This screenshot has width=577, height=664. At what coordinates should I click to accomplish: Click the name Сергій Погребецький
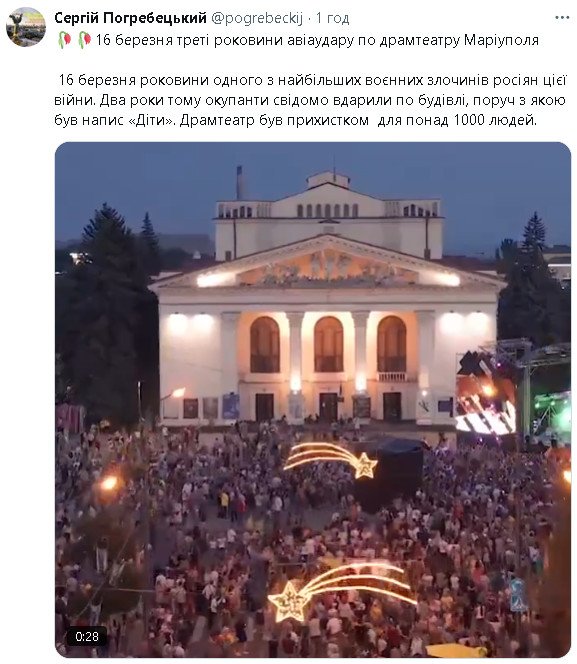pos(130,18)
